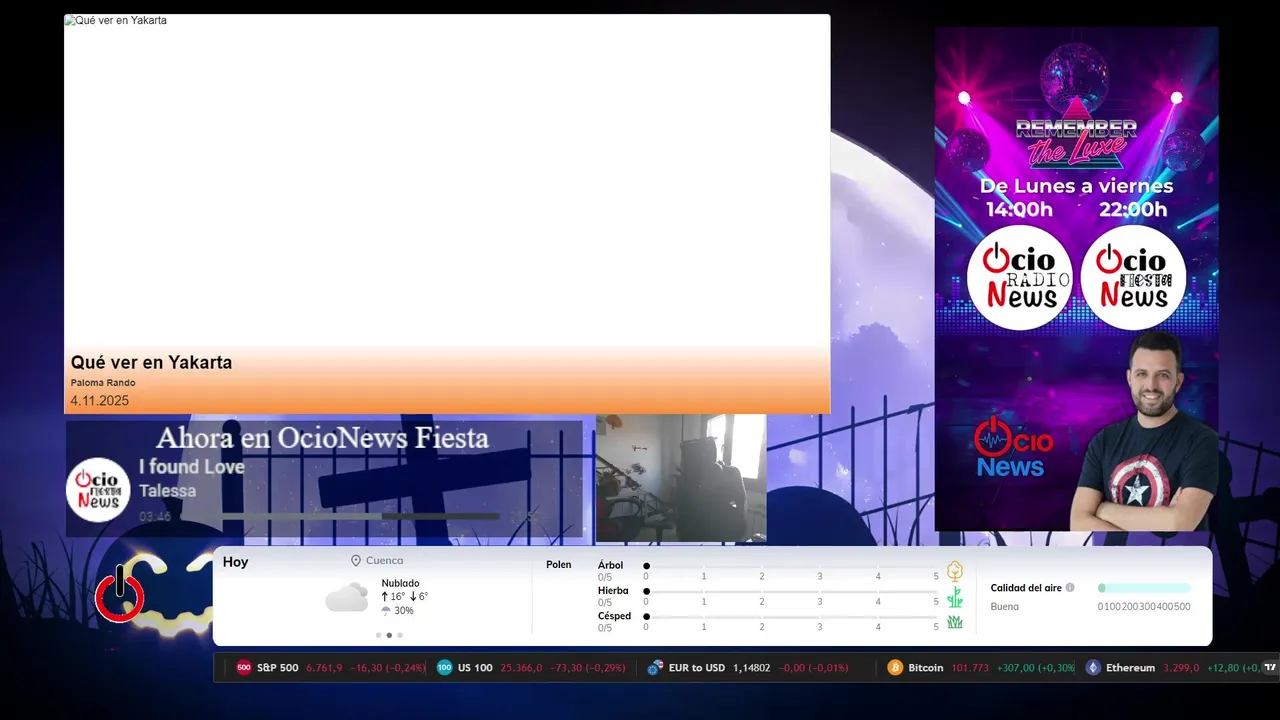The width and height of the screenshot is (1280, 720).
Task: Click the De Lunes a viernes text
Action: pyautogui.click(x=1076, y=186)
